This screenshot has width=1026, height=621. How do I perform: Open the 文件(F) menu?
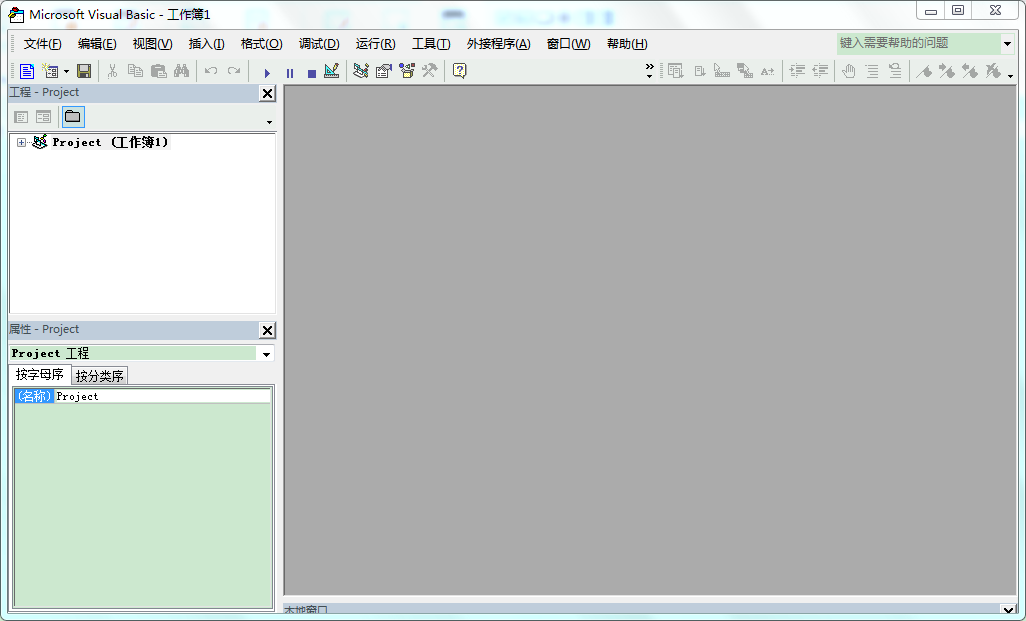(x=43, y=44)
